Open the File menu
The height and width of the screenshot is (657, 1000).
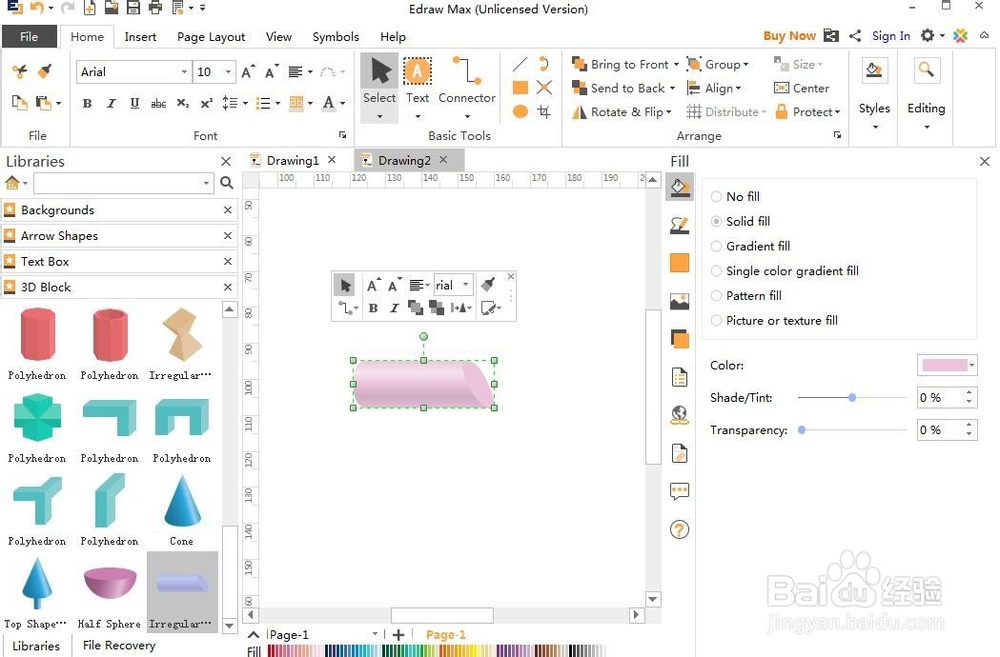29,36
